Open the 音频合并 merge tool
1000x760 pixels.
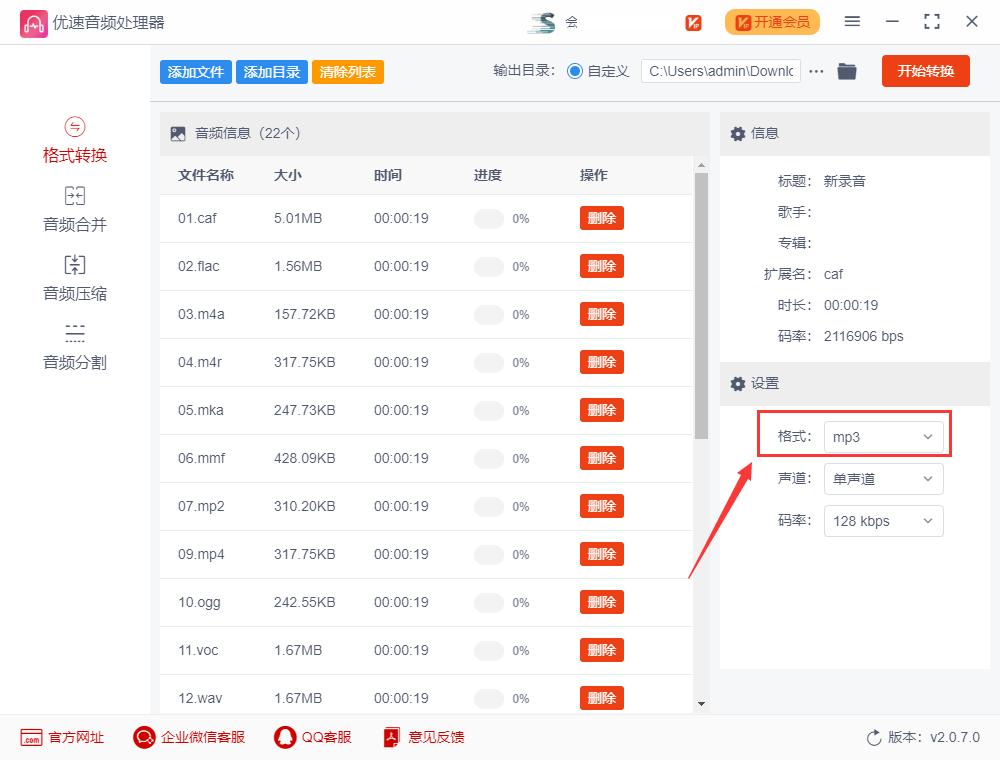point(74,208)
